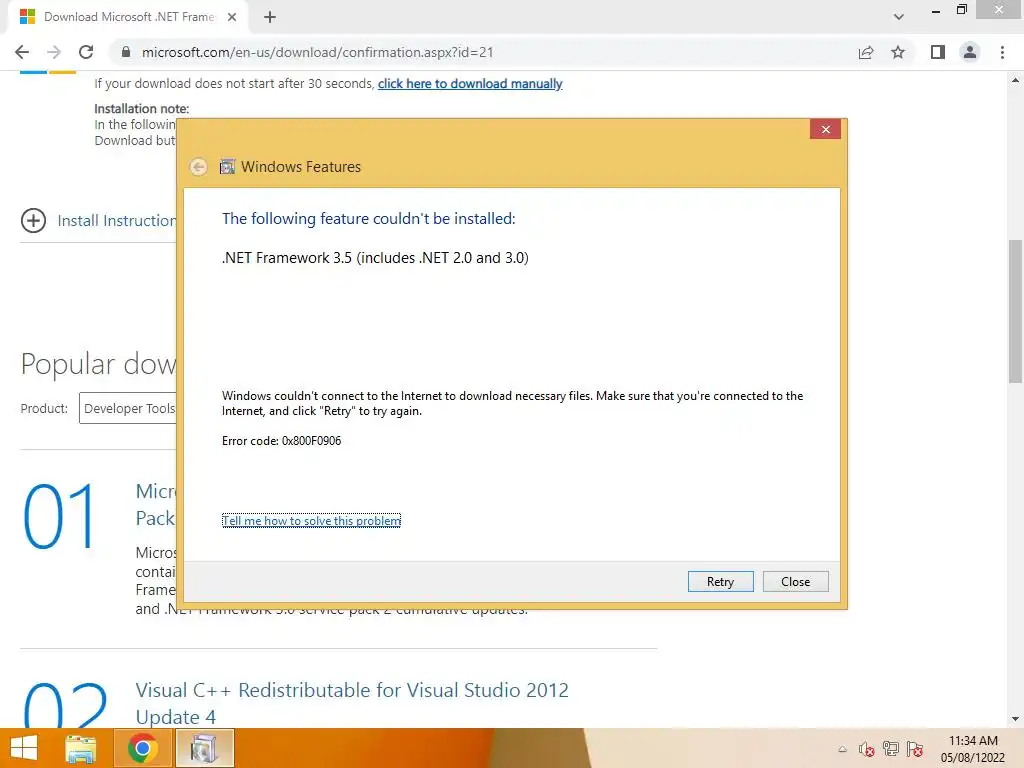Image resolution: width=1024 pixels, height=768 pixels.
Task: Click the address bar URL
Action: 317,52
